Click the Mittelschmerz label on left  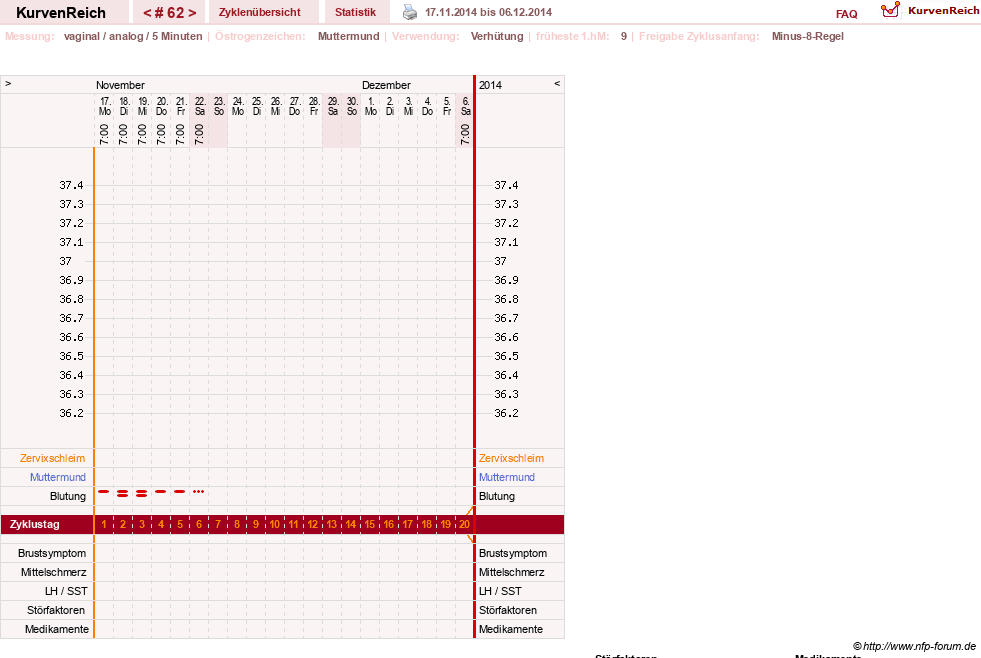click(53, 572)
